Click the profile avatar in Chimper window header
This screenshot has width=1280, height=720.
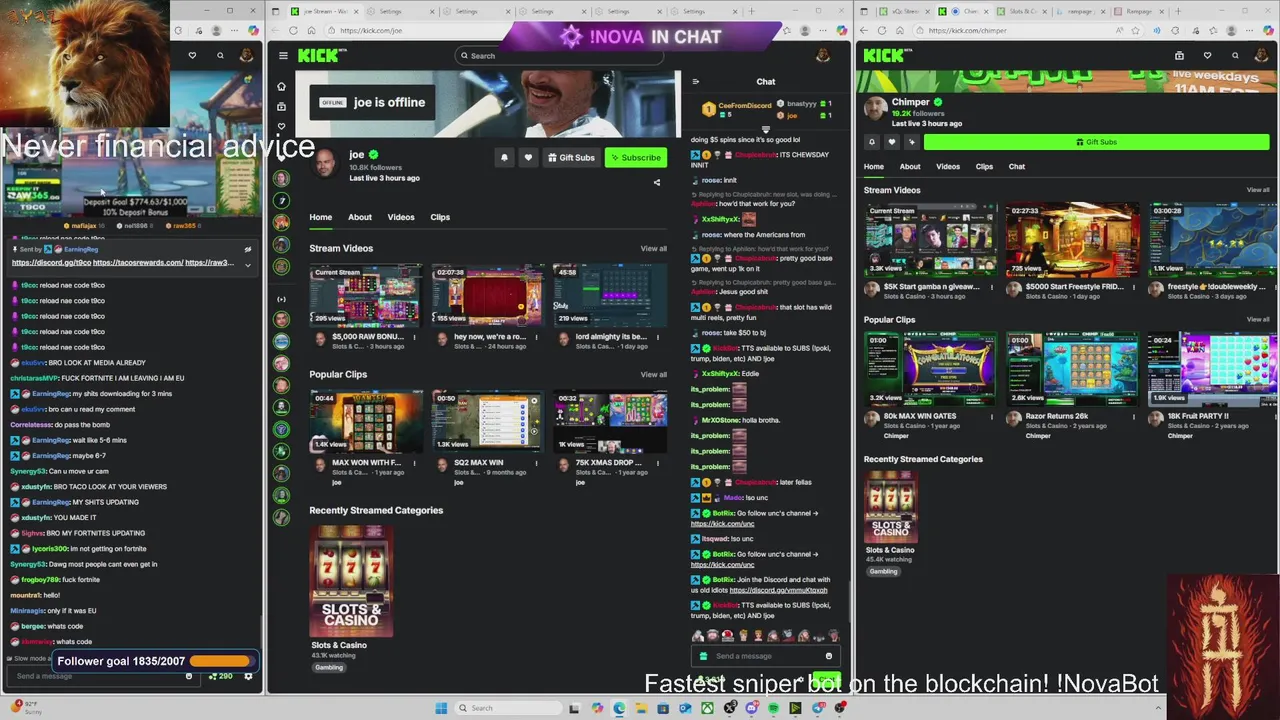point(1261,56)
